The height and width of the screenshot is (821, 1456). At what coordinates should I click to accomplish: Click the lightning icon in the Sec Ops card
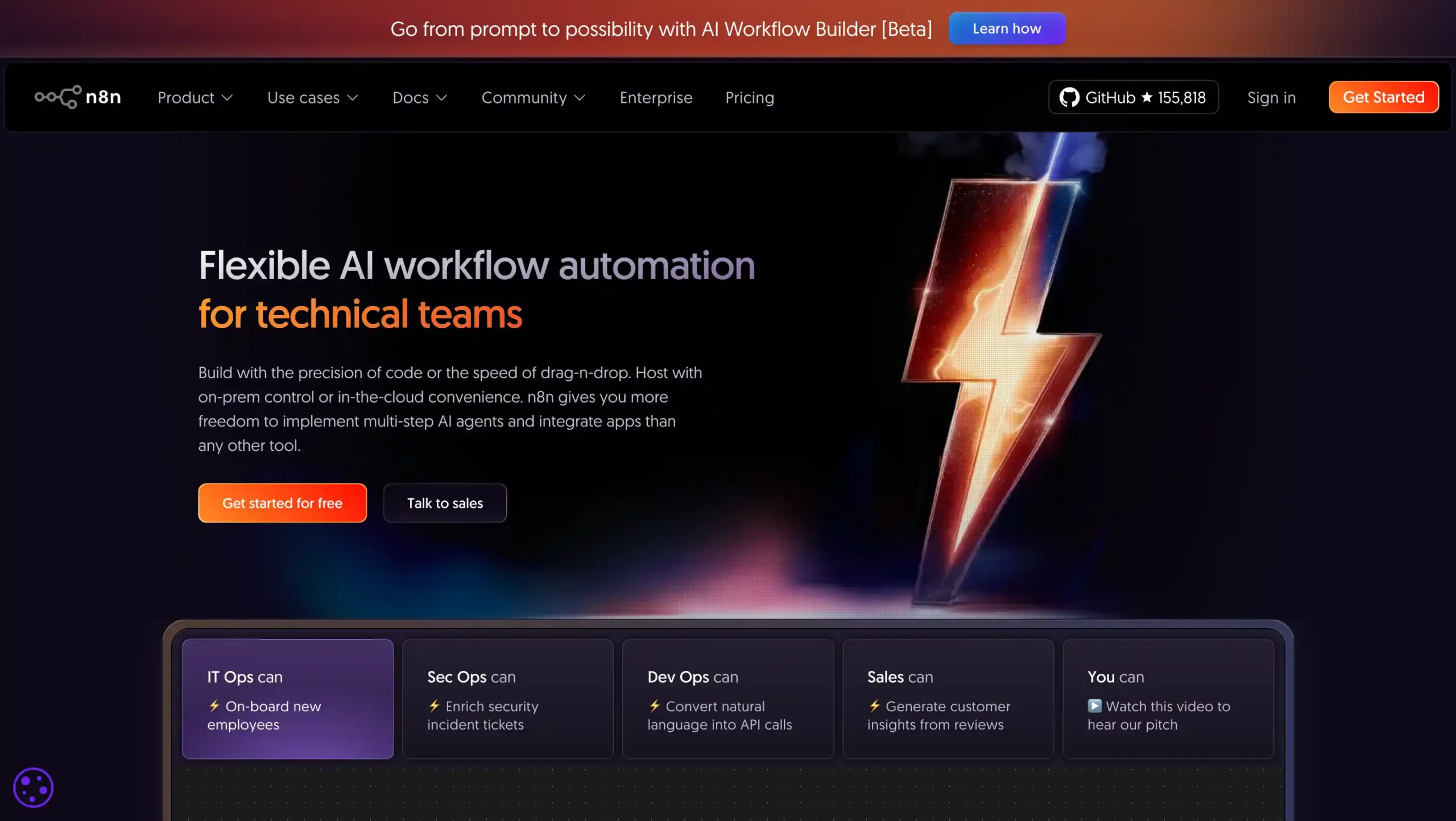(434, 706)
